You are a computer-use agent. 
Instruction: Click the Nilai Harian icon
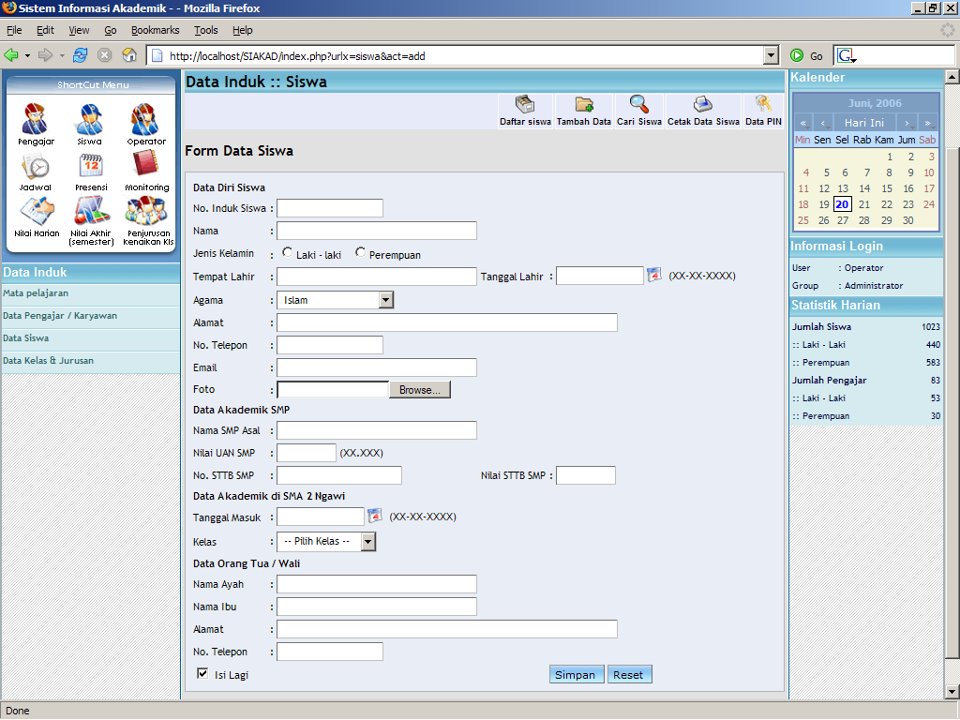pyautogui.click(x=37, y=212)
